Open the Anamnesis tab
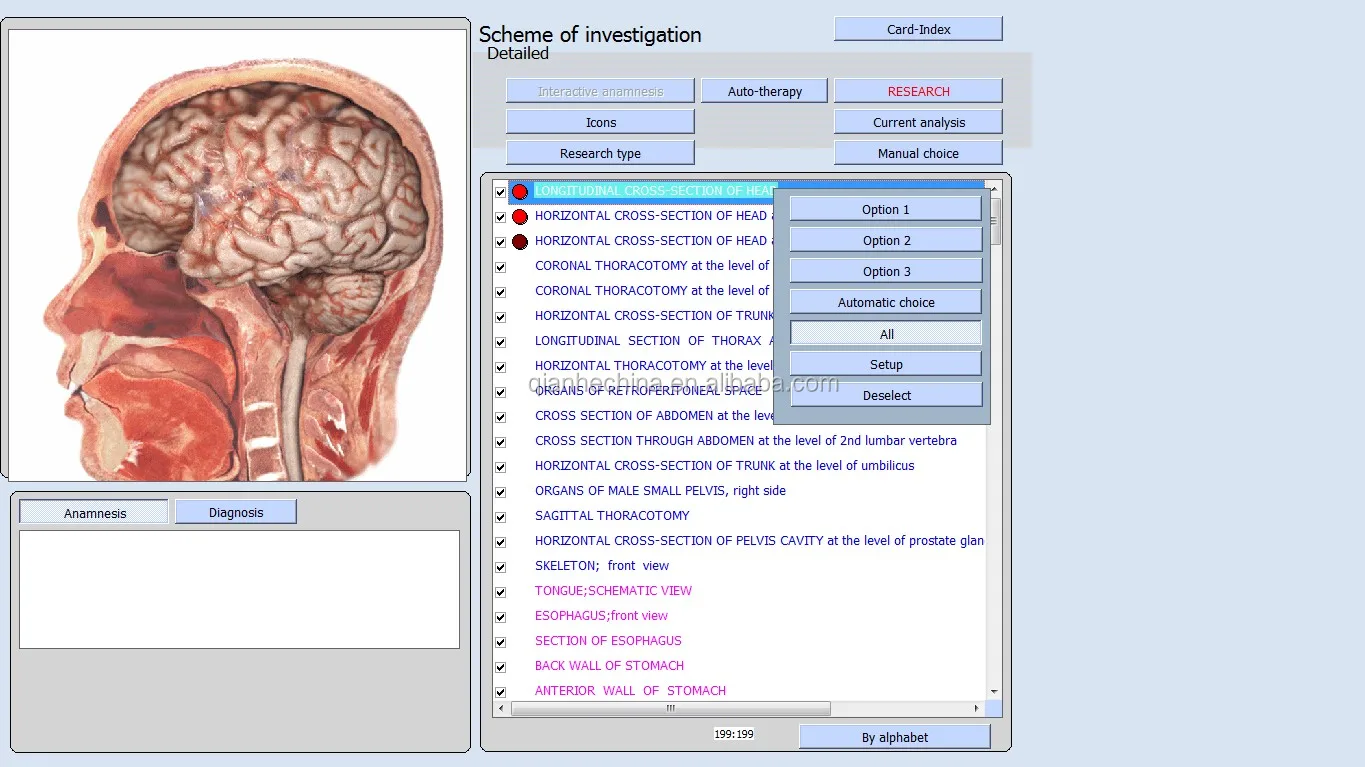The image size is (1365, 767). tap(95, 513)
